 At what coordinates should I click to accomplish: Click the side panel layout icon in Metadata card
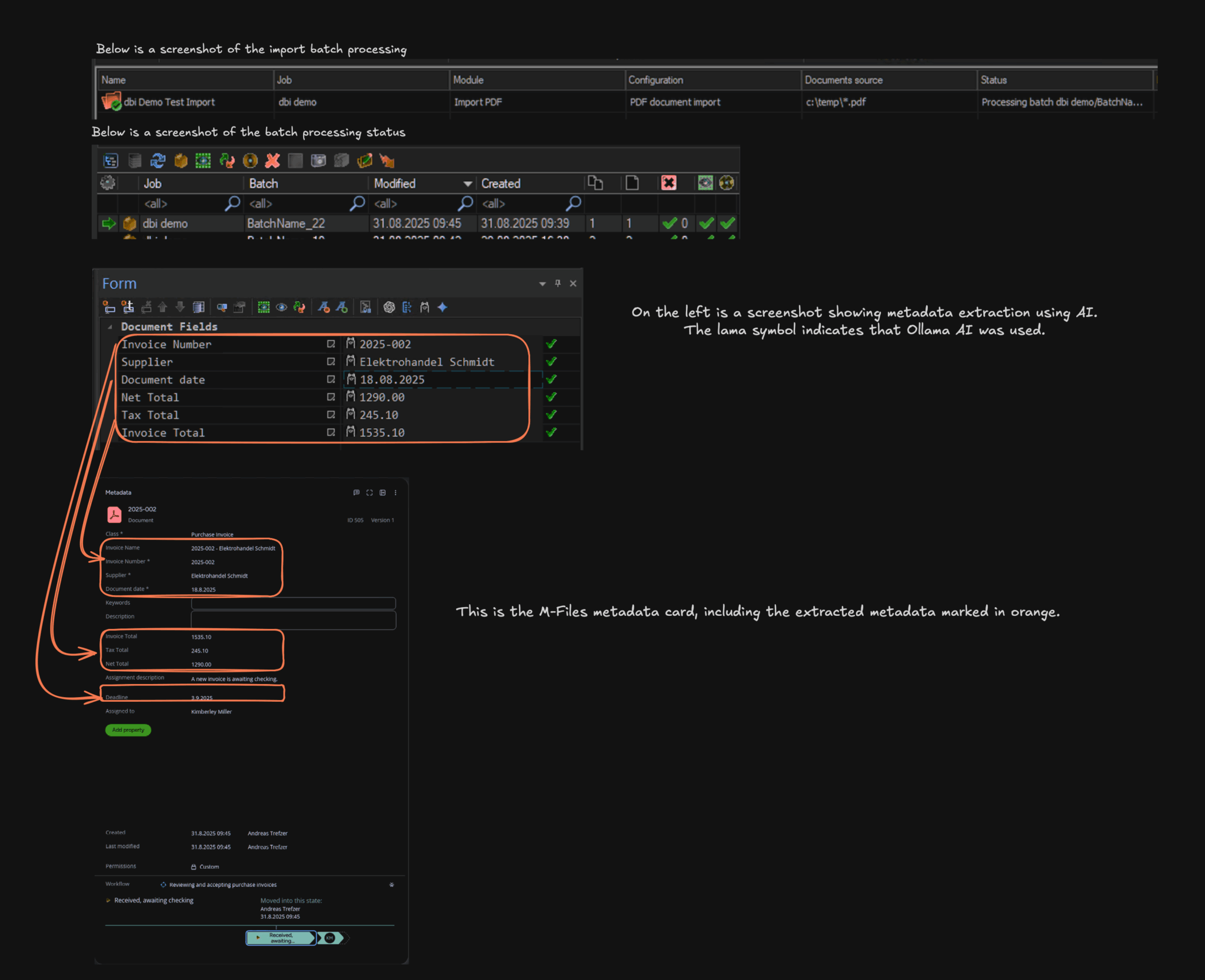382,492
